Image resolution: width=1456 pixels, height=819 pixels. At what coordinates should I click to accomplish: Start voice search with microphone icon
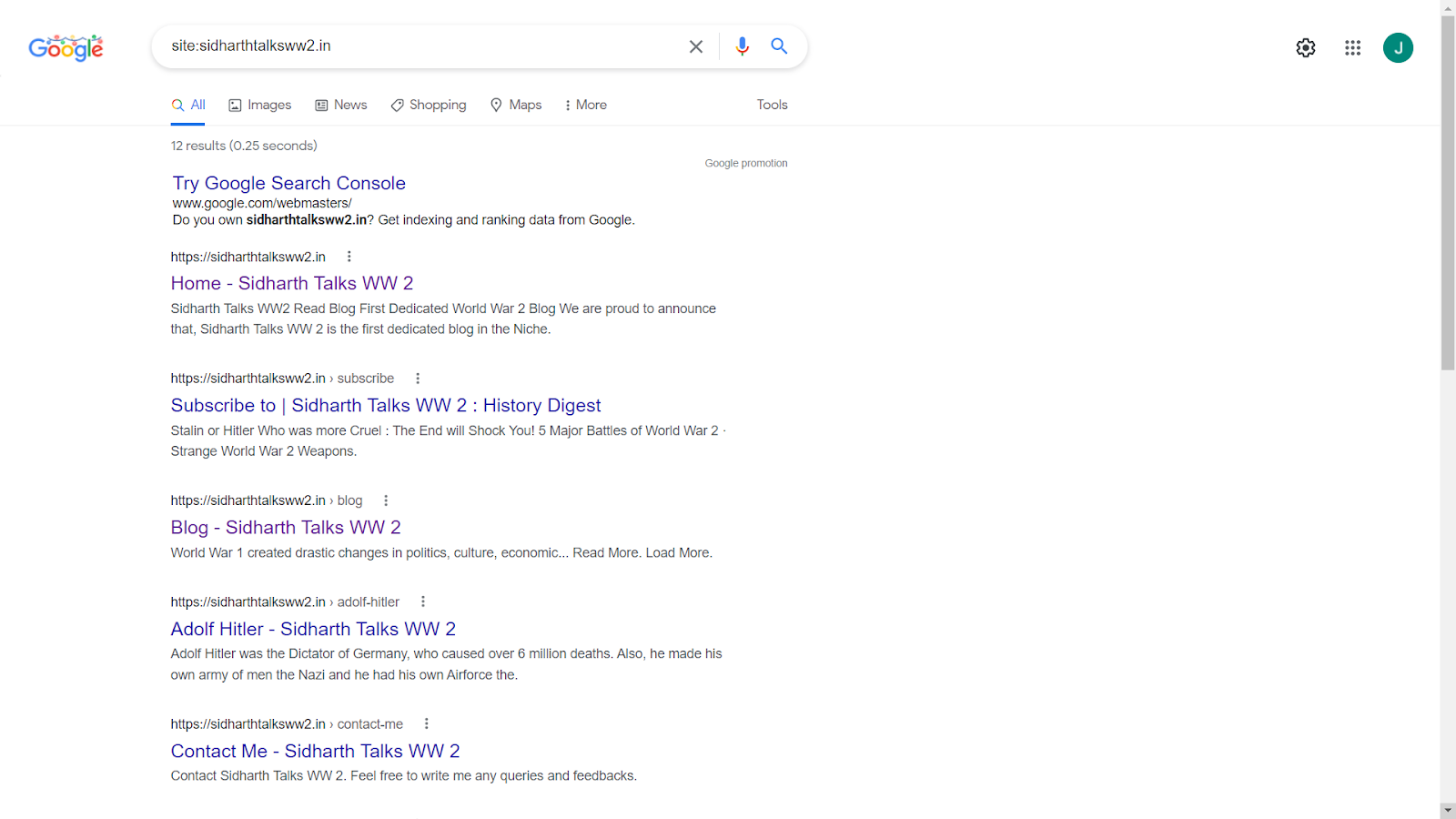[x=743, y=46]
